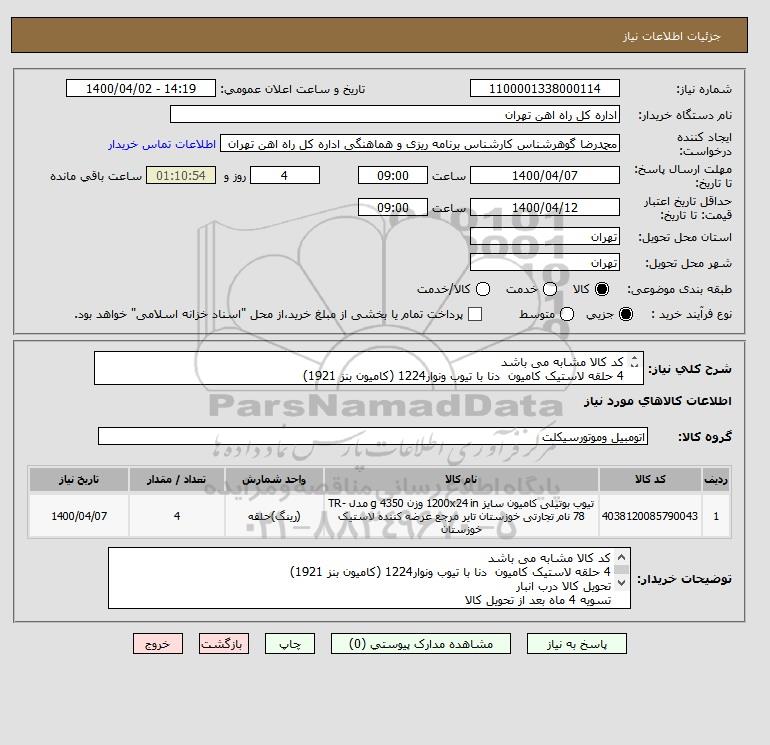Screen dimensions: 770x745
Task: Click the پاسخ به نیاز button
Action: click(x=577, y=643)
